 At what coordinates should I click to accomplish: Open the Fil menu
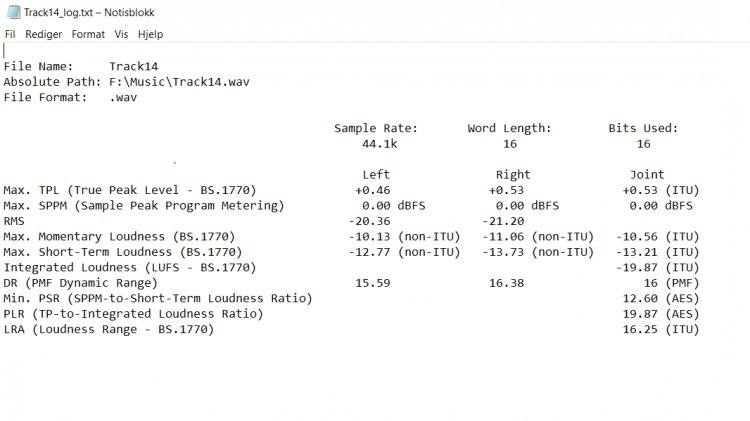pos(10,34)
